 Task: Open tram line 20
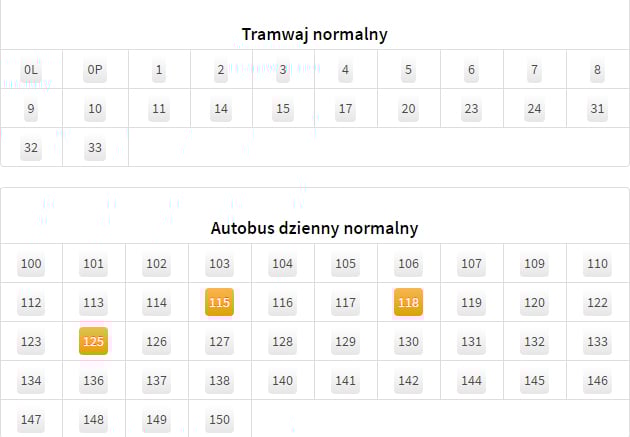pyautogui.click(x=408, y=109)
